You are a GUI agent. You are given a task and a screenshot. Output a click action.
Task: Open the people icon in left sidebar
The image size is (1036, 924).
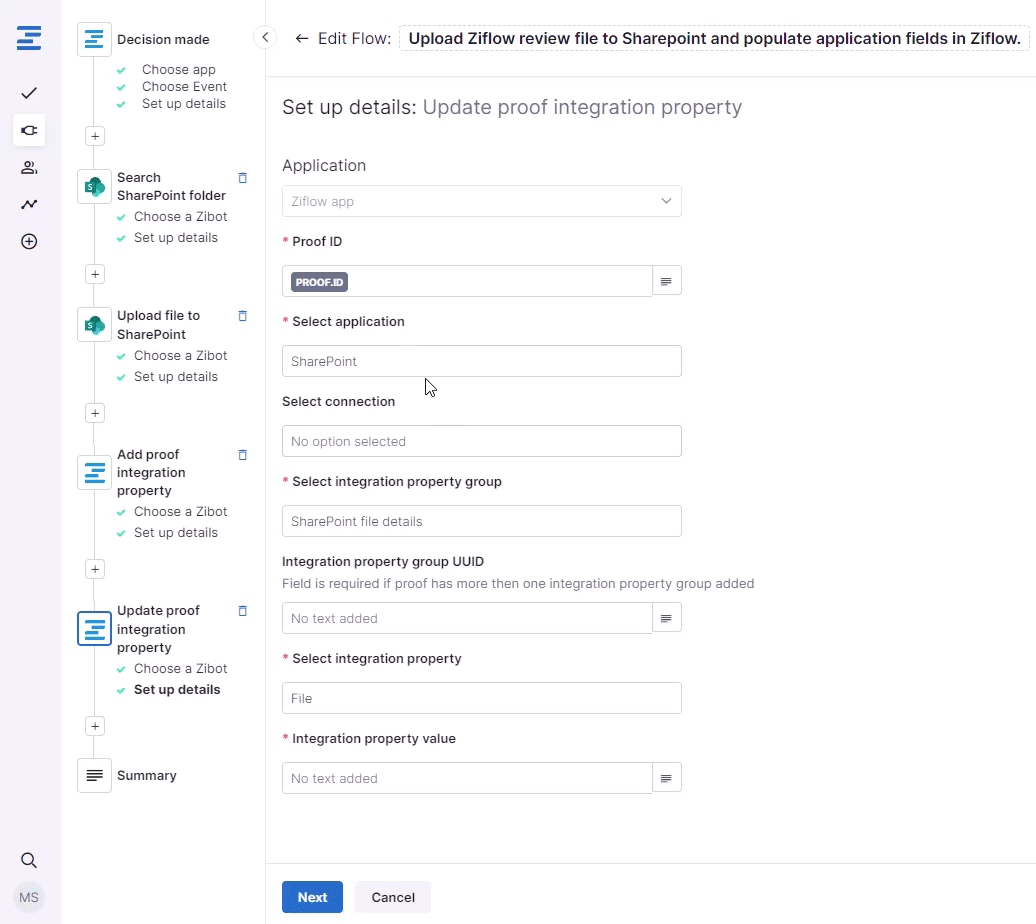(x=29, y=167)
